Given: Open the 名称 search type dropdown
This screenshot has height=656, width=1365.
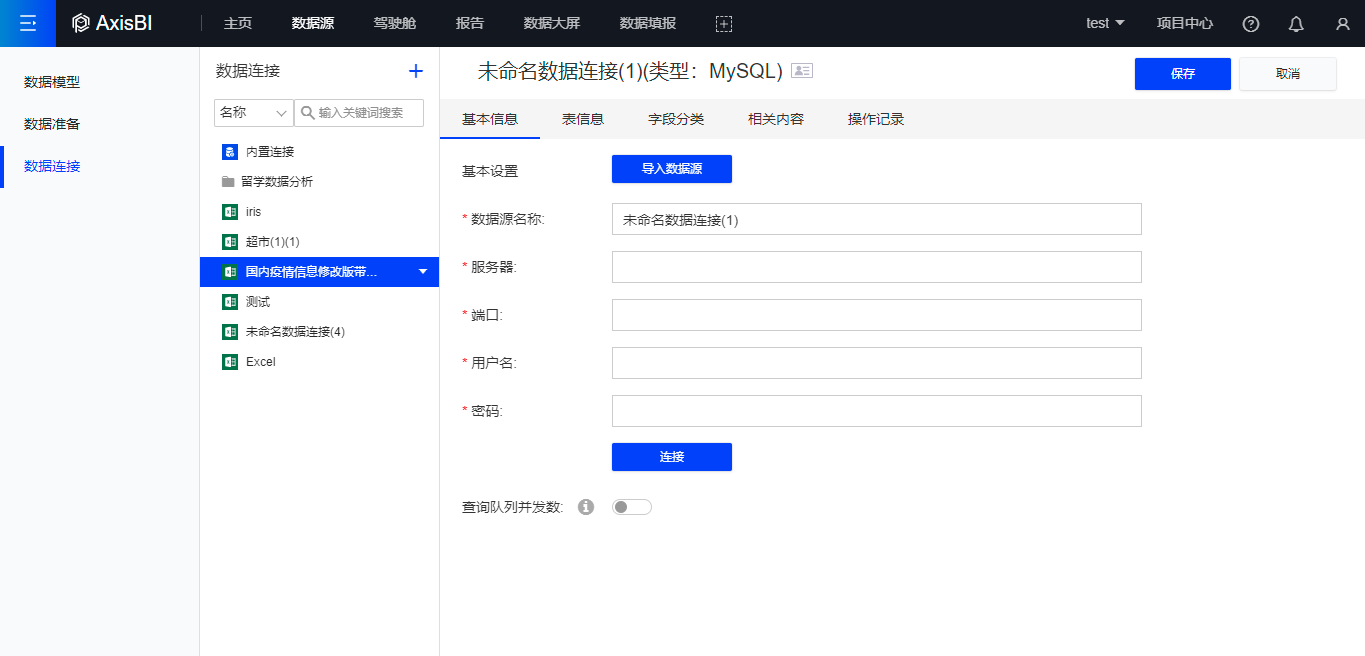Looking at the screenshot, I should tap(254, 113).
